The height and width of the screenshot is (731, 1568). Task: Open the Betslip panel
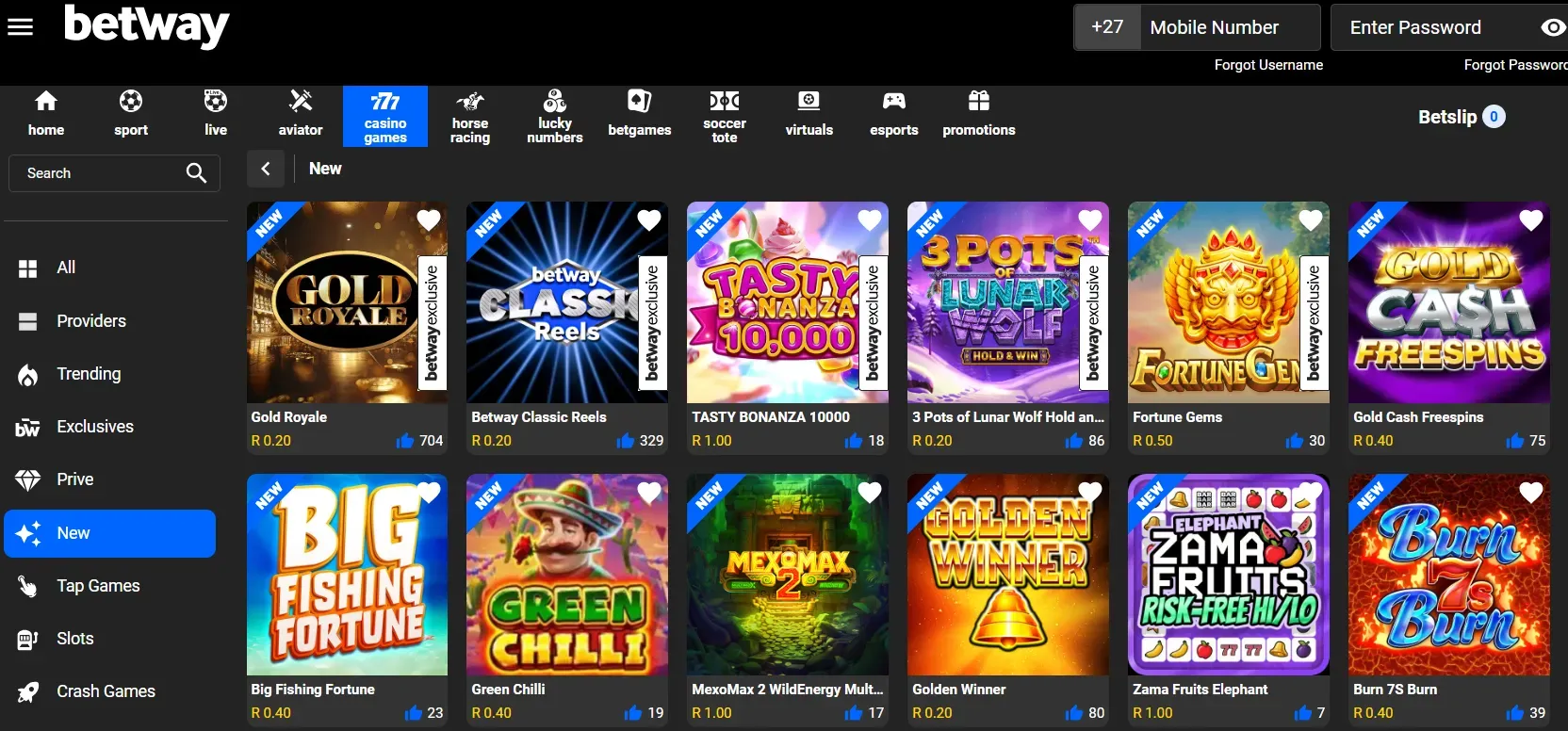pos(1462,117)
